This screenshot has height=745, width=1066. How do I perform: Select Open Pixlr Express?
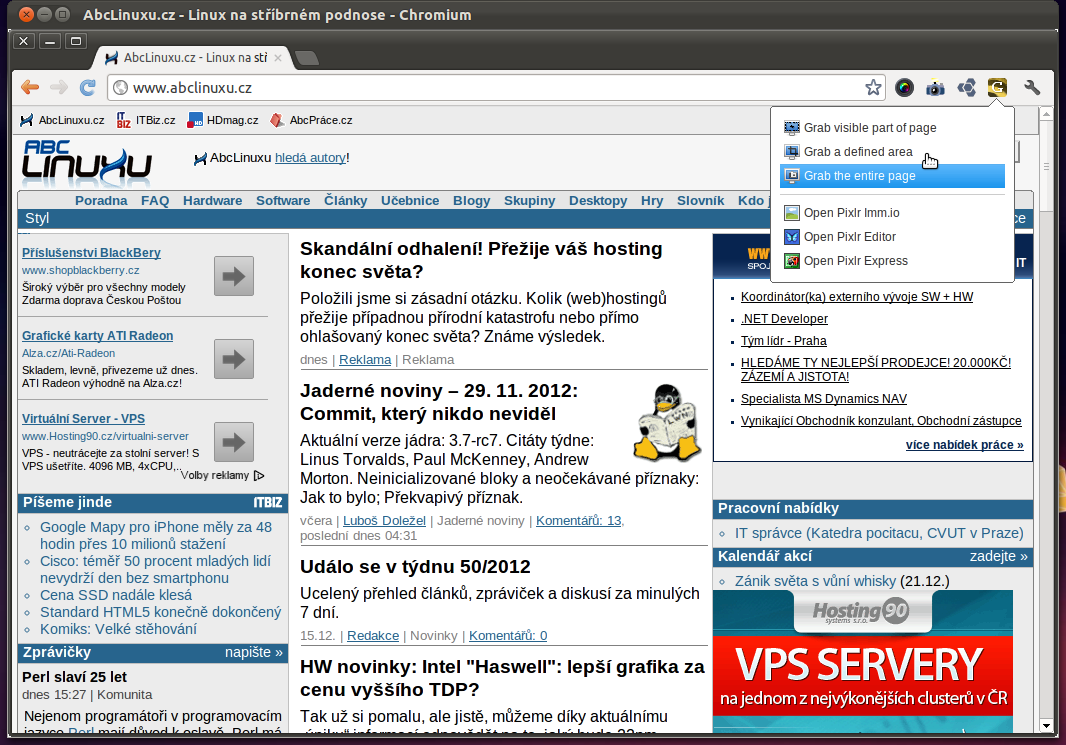pos(892,261)
